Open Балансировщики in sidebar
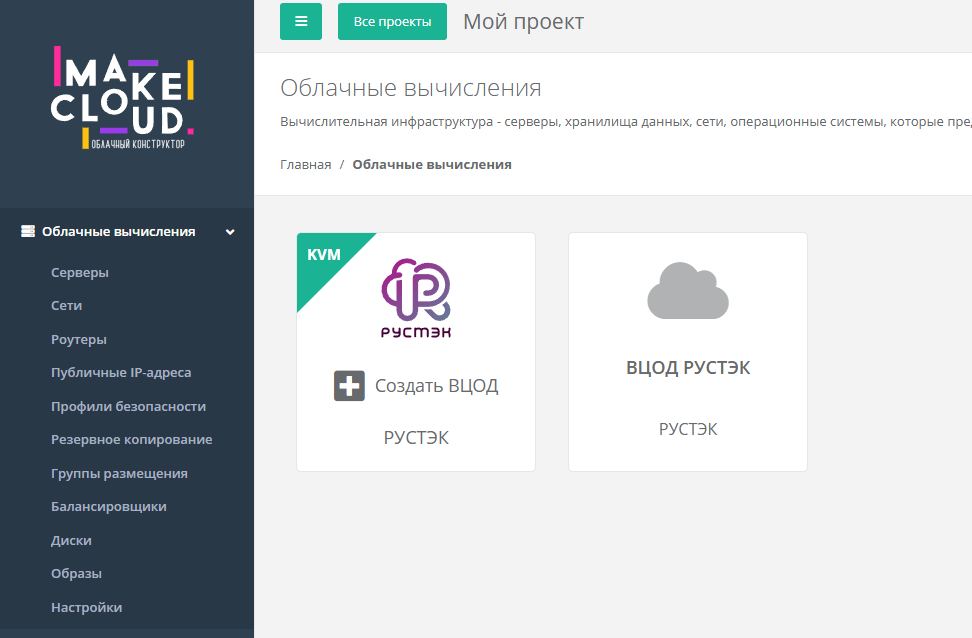972x638 pixels. point(108,507)
